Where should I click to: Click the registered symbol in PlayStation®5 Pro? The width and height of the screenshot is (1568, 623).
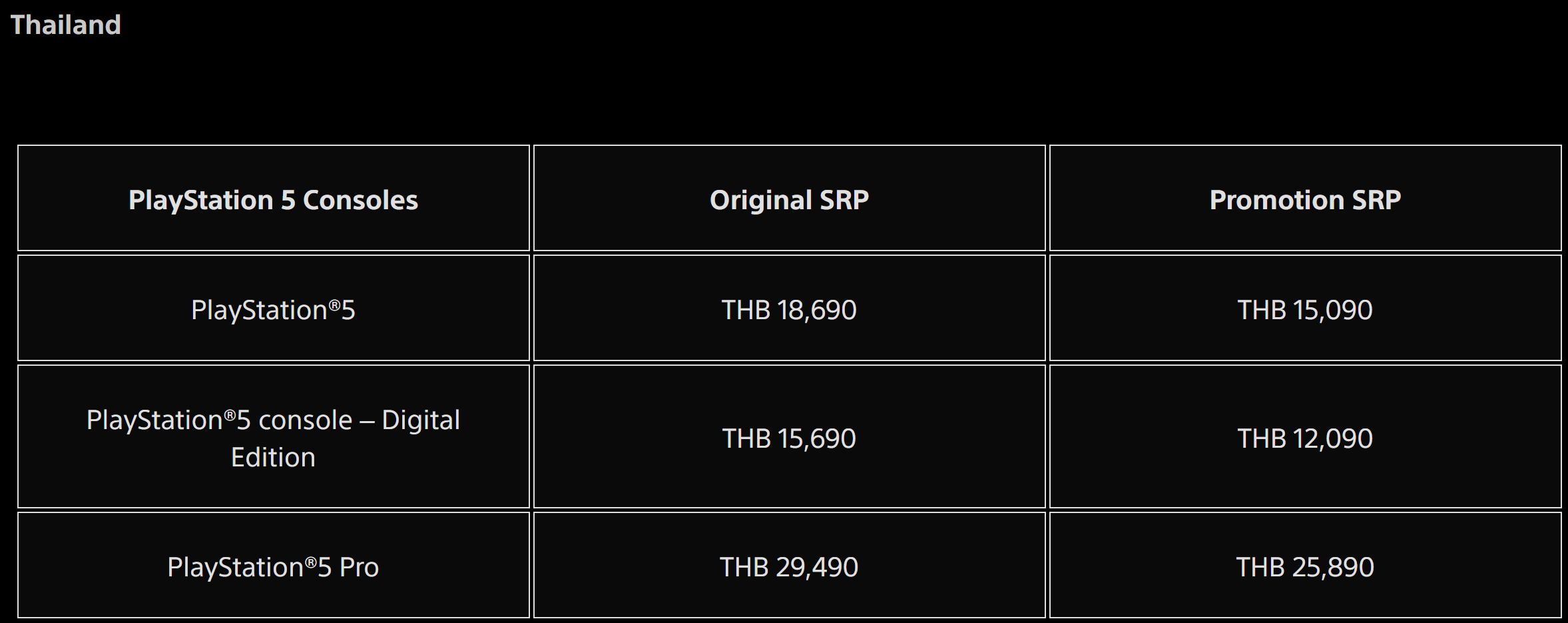coord(310,561)
